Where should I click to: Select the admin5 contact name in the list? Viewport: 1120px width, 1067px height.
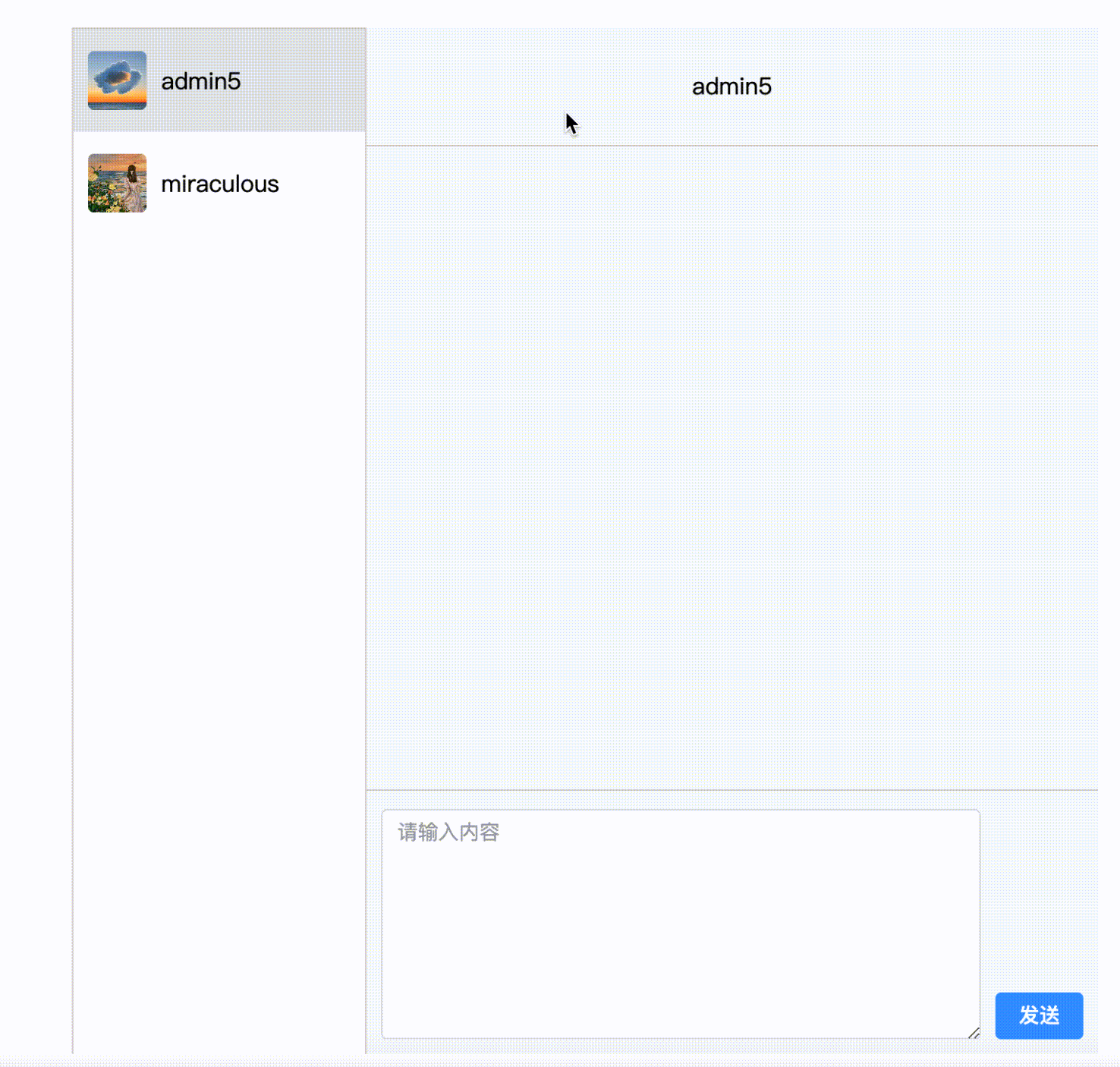tap(201, 81)
